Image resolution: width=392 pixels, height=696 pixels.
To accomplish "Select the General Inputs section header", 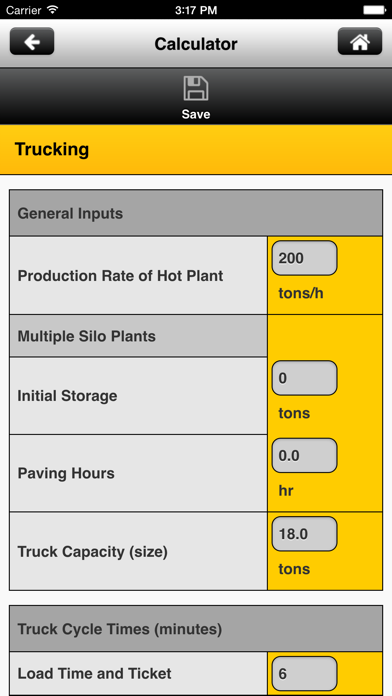I will point(196,213).
